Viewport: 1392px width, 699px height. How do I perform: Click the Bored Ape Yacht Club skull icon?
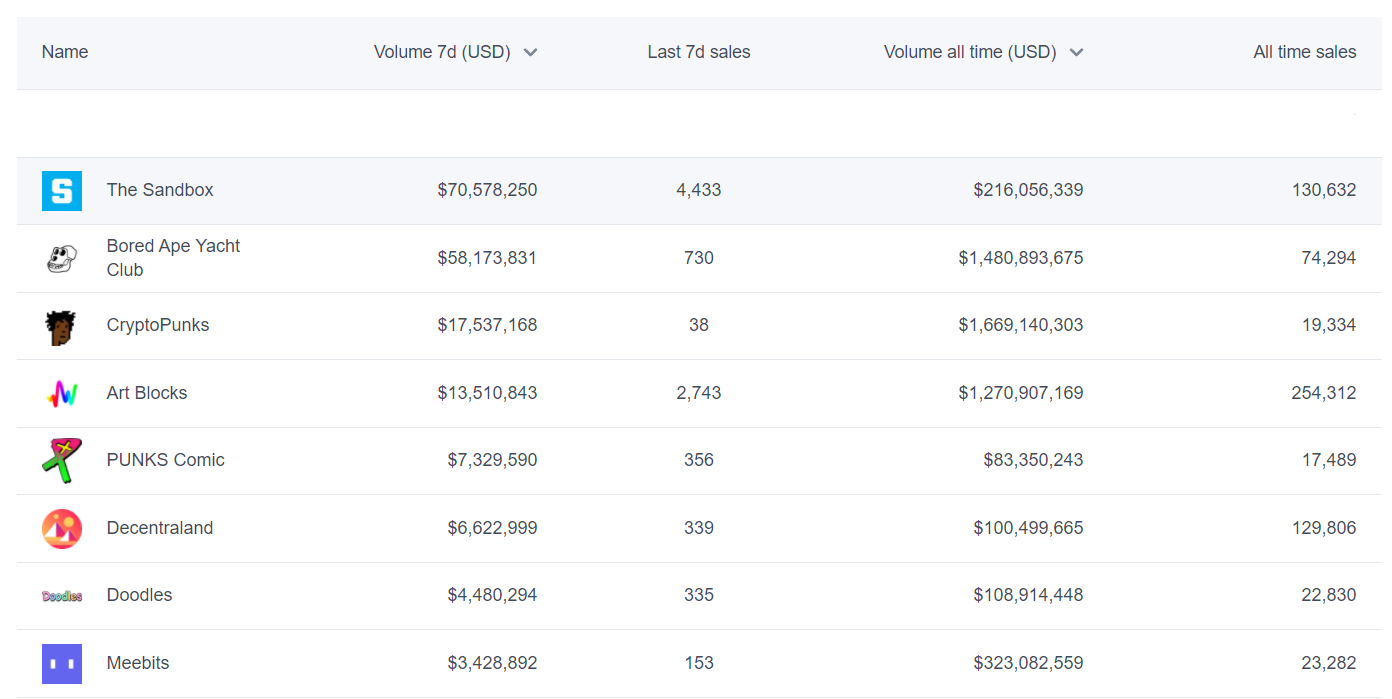[61, 259]
